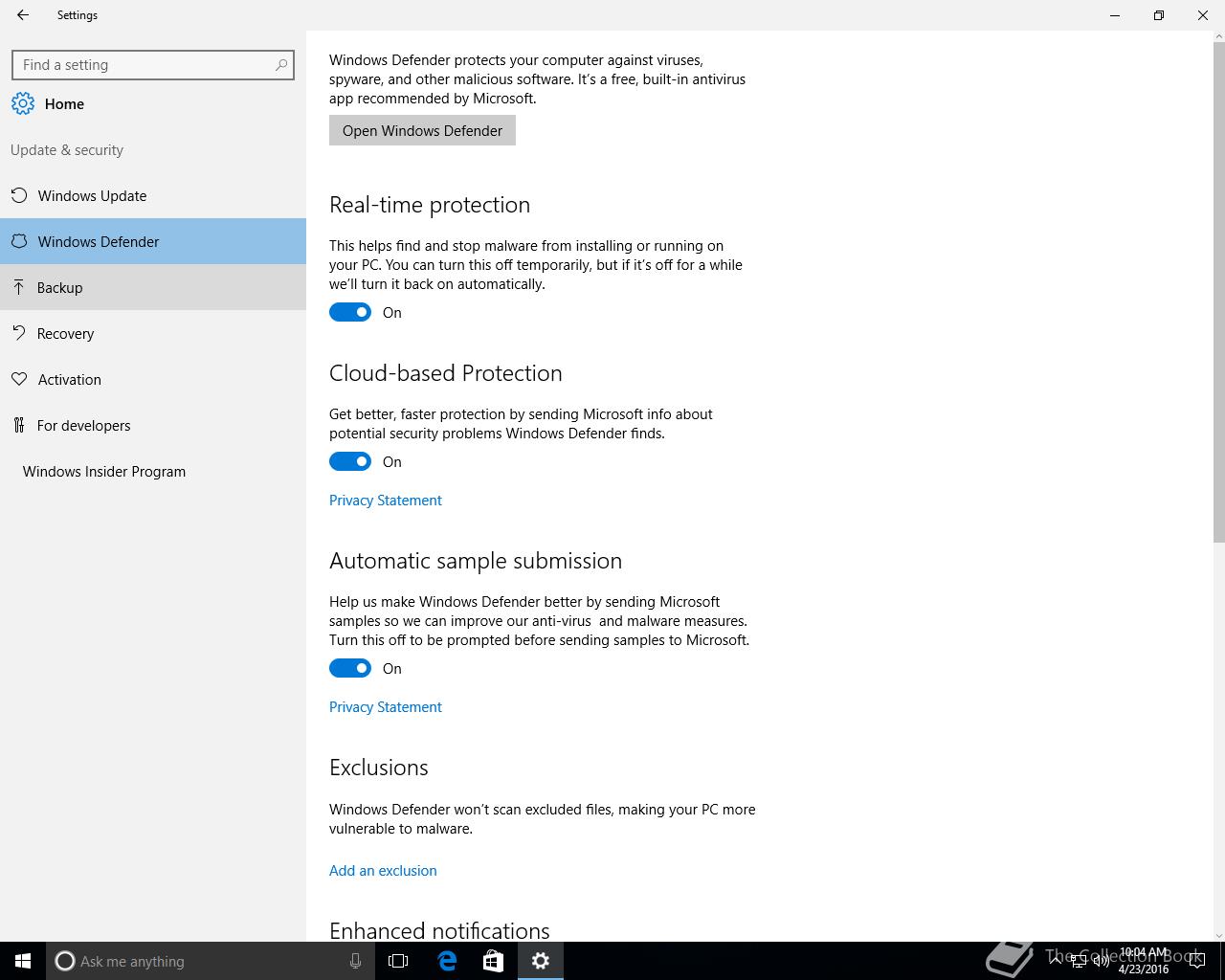The width and height of the screenshot is (1225, 980).
Task: Click the Windows Update refresh icon
Action: pyautogui.click(x=19, y=195)
